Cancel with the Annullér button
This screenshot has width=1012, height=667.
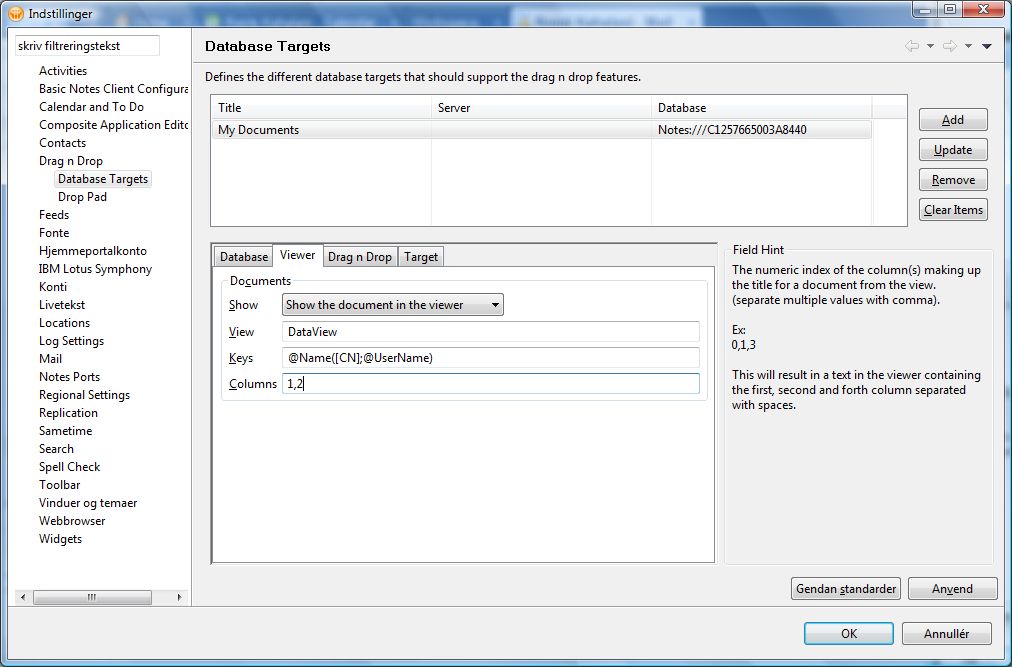point(946,633)
